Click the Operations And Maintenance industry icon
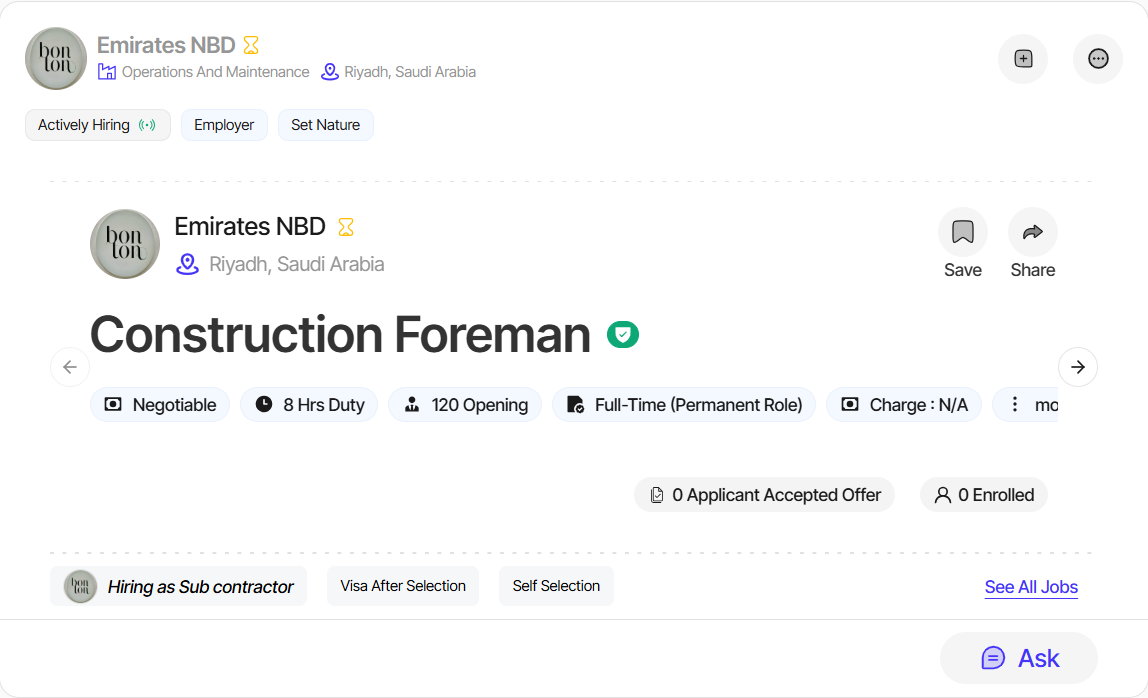The height and width of the screenshot is (698, 1148). coord(107,72)
